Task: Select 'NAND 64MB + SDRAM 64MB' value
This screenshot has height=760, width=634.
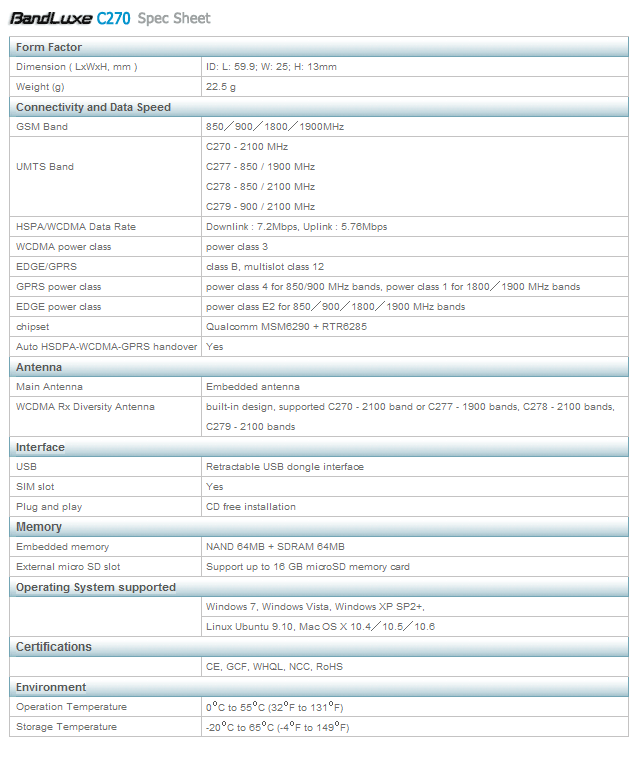Action: pyautogui.click(x=275, y=547)
